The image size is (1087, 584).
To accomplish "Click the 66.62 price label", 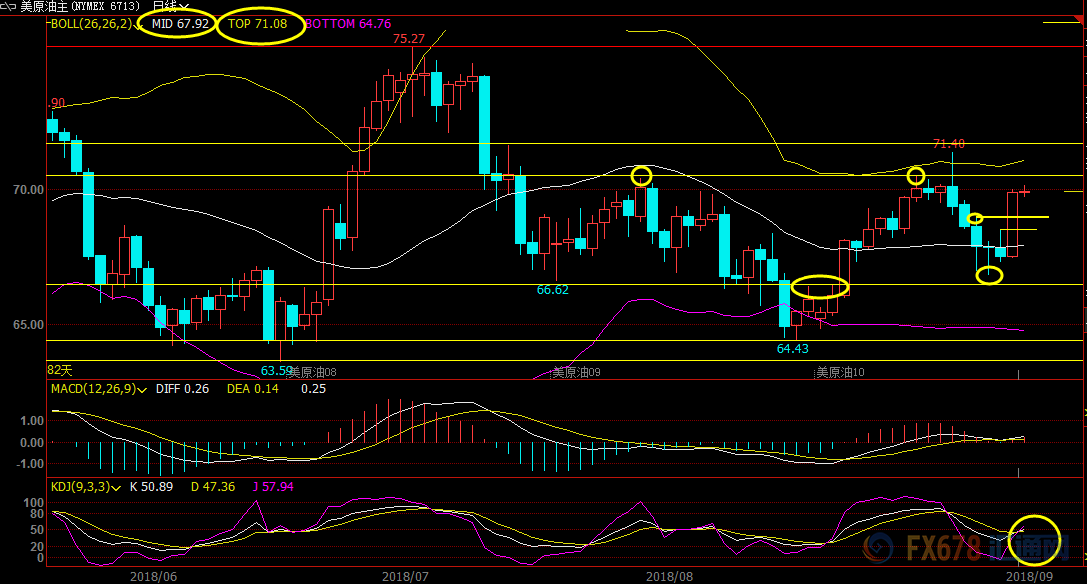I will [552, 290].
